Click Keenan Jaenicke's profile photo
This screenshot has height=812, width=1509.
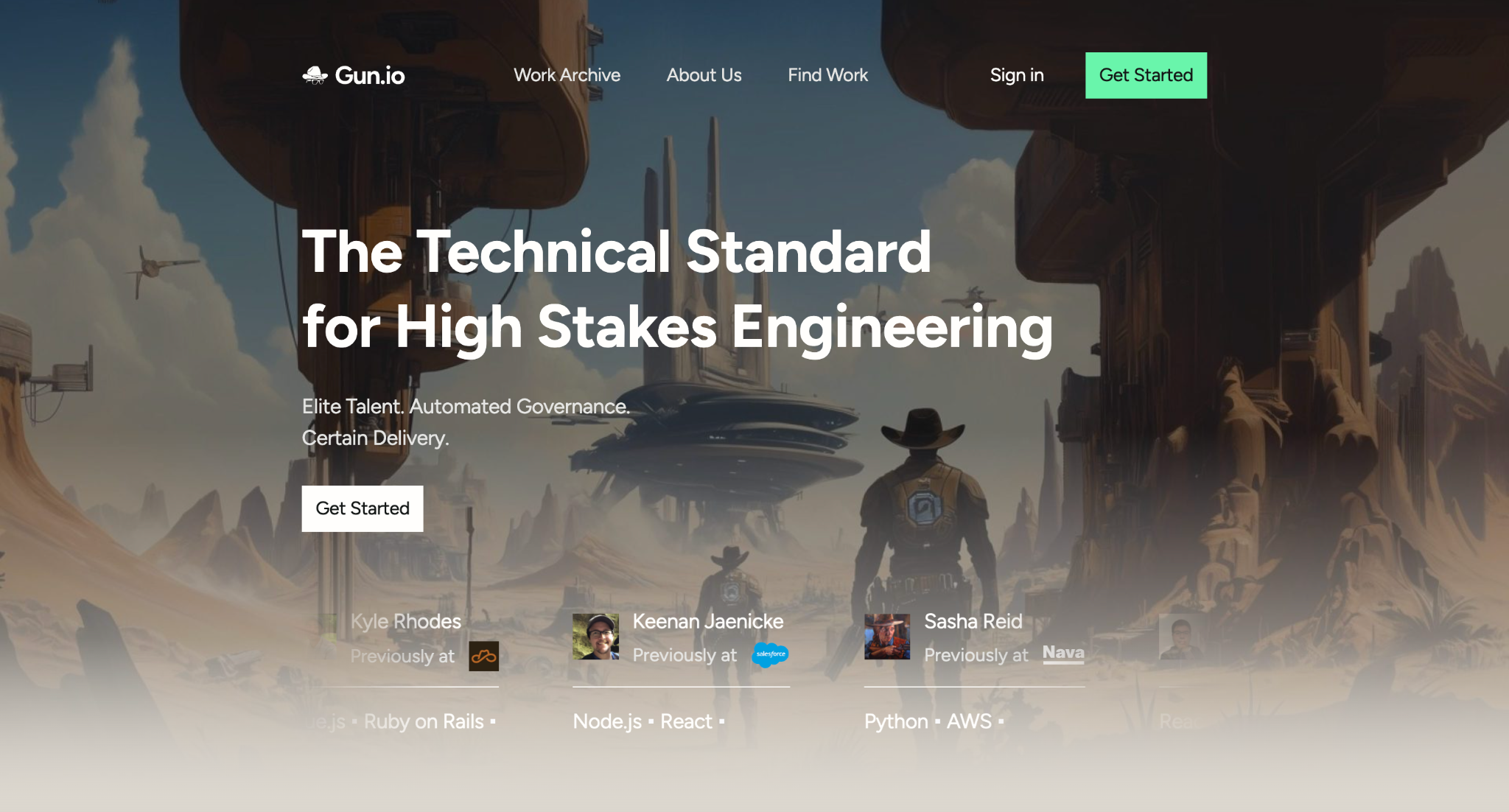pyautogui.click(x=595, y=637)
